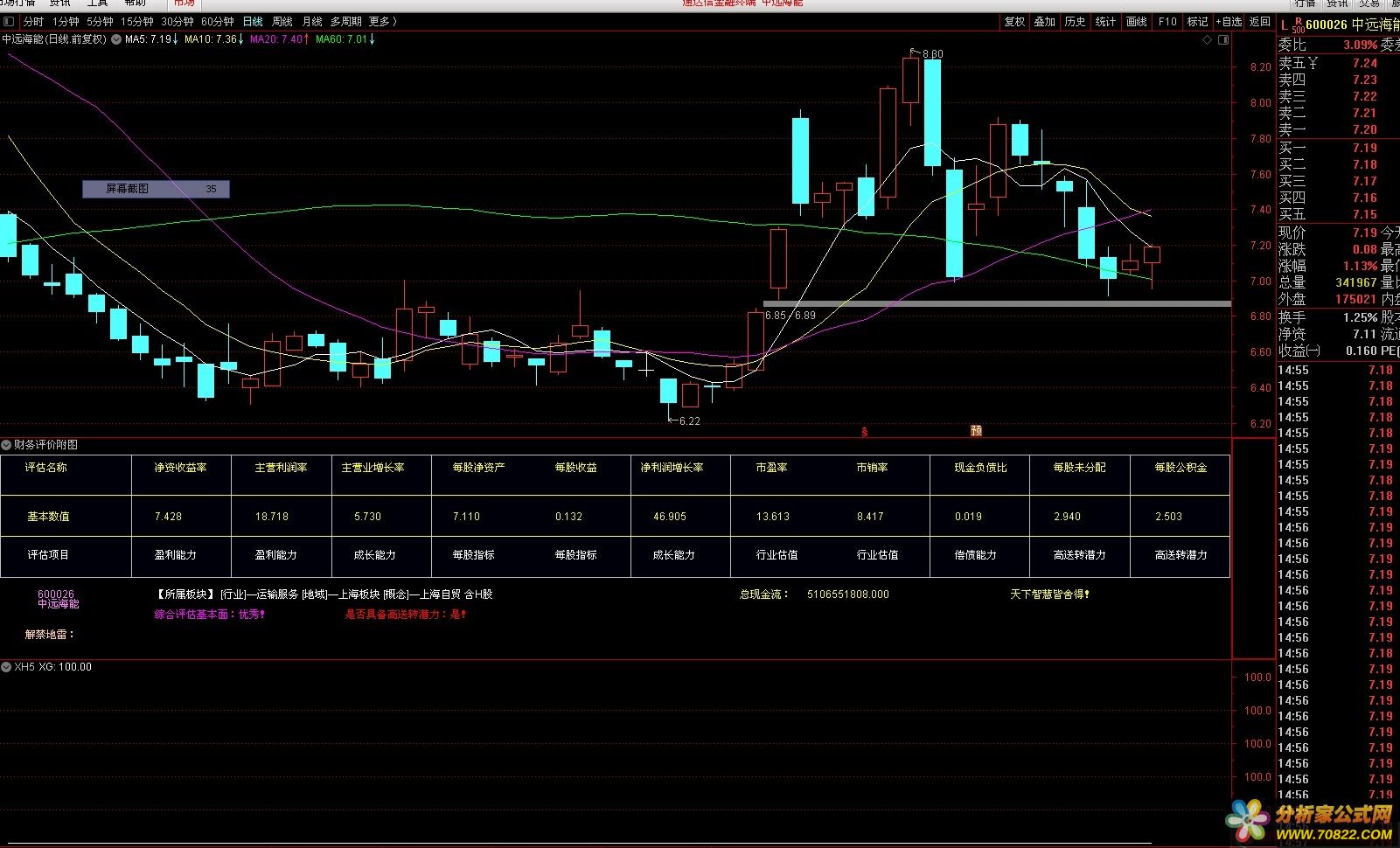The width and height of the screenshot is (1400, 848).
Task: Click the 买五 price 7.15
Action: (x=1364, y=214)
